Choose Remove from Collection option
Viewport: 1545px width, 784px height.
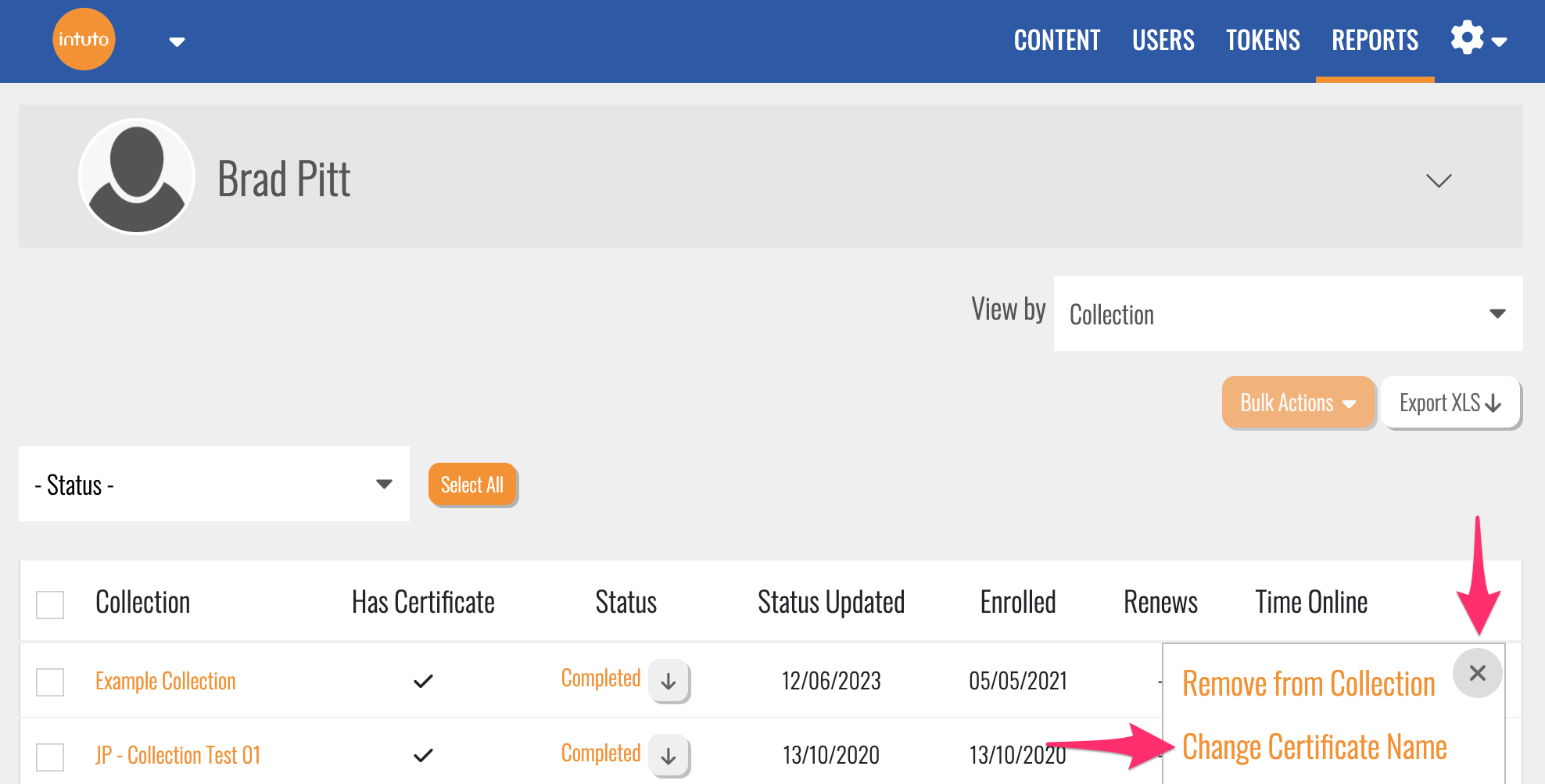(1308, 684)
